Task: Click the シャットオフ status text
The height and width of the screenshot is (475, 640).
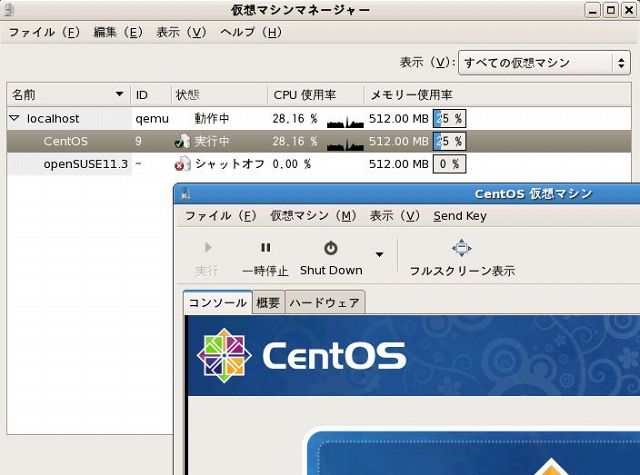Action: click(229, 164)
